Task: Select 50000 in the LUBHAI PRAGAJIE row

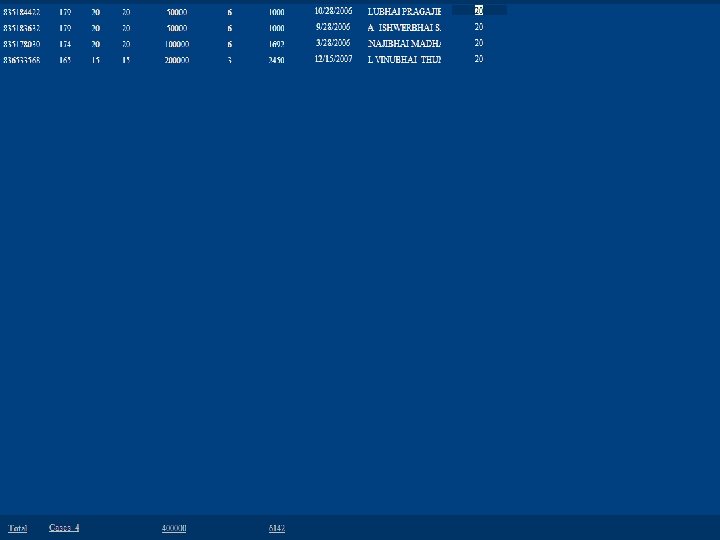Action: [177, 12]
